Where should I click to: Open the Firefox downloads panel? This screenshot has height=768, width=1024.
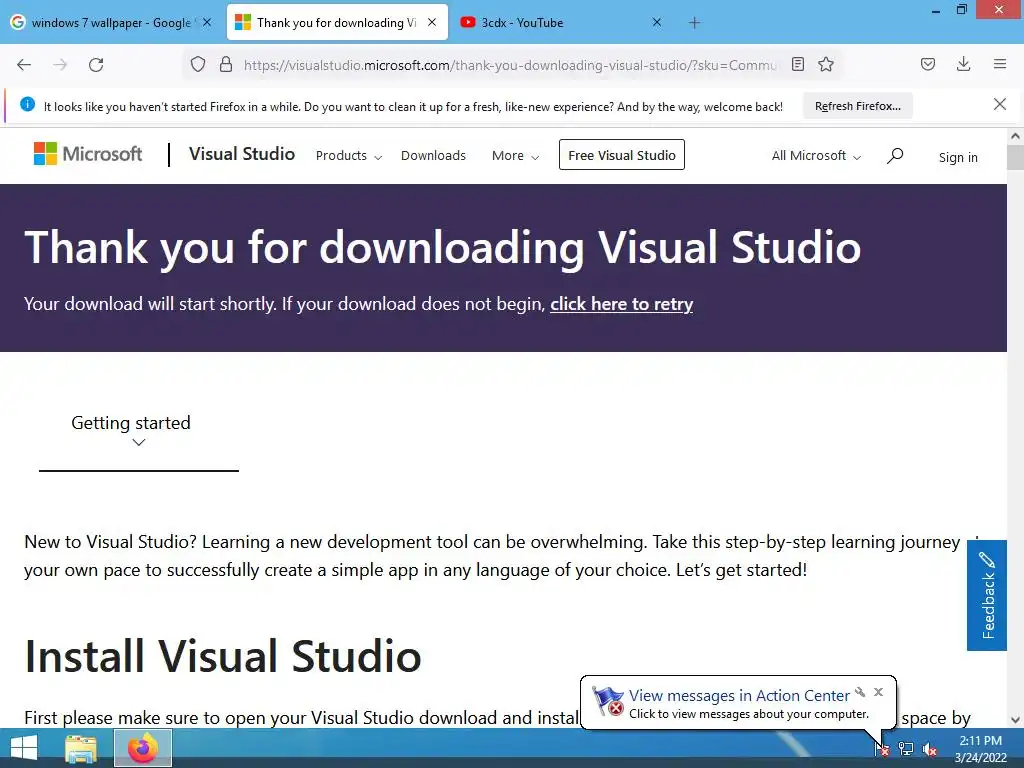963,64
